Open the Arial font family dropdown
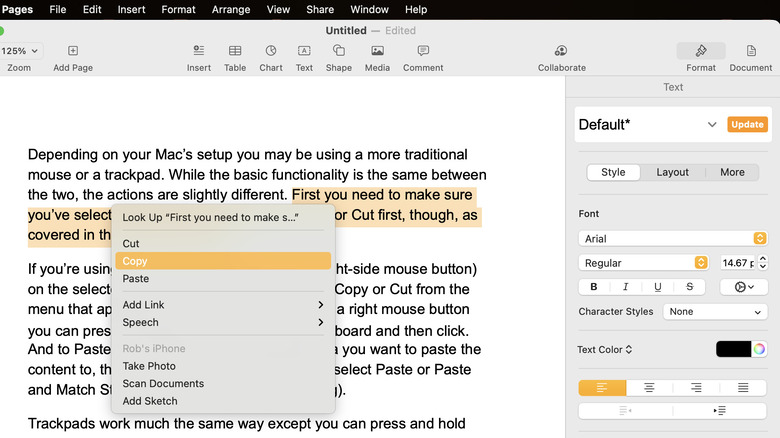Viewport: 780px width, 438px height. coord(672,238)
